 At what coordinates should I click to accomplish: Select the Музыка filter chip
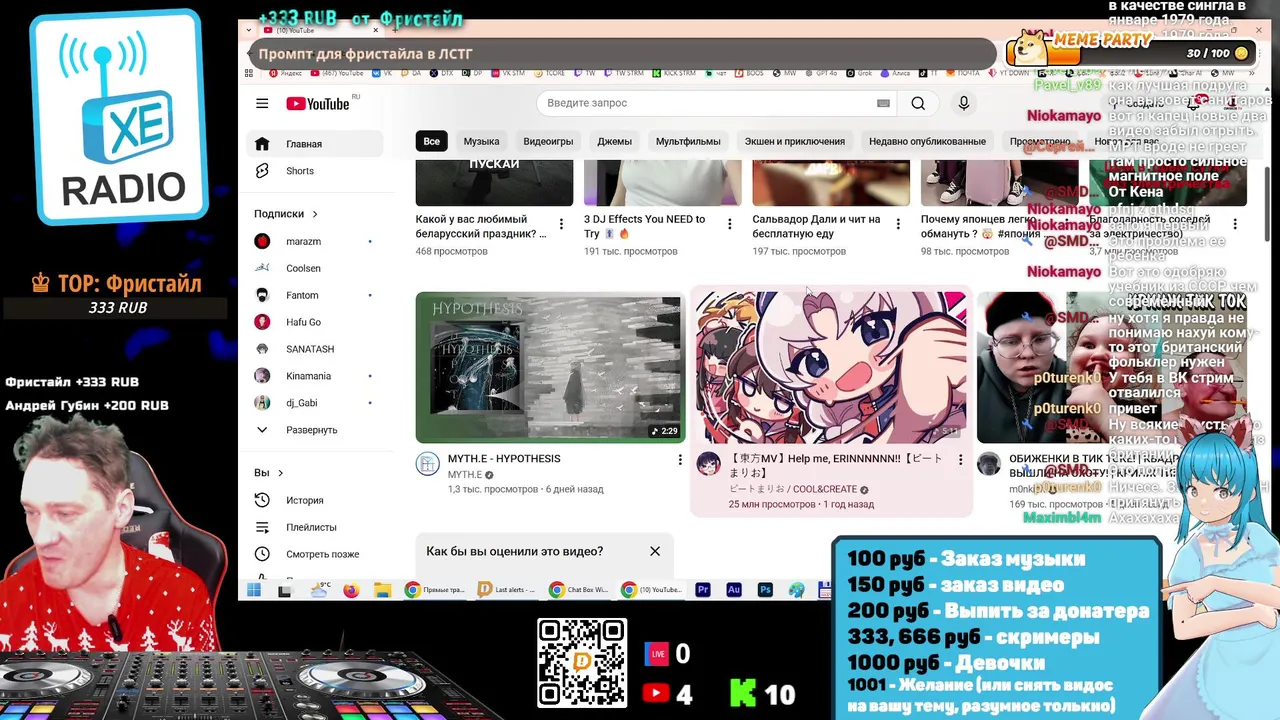[481, 141]
